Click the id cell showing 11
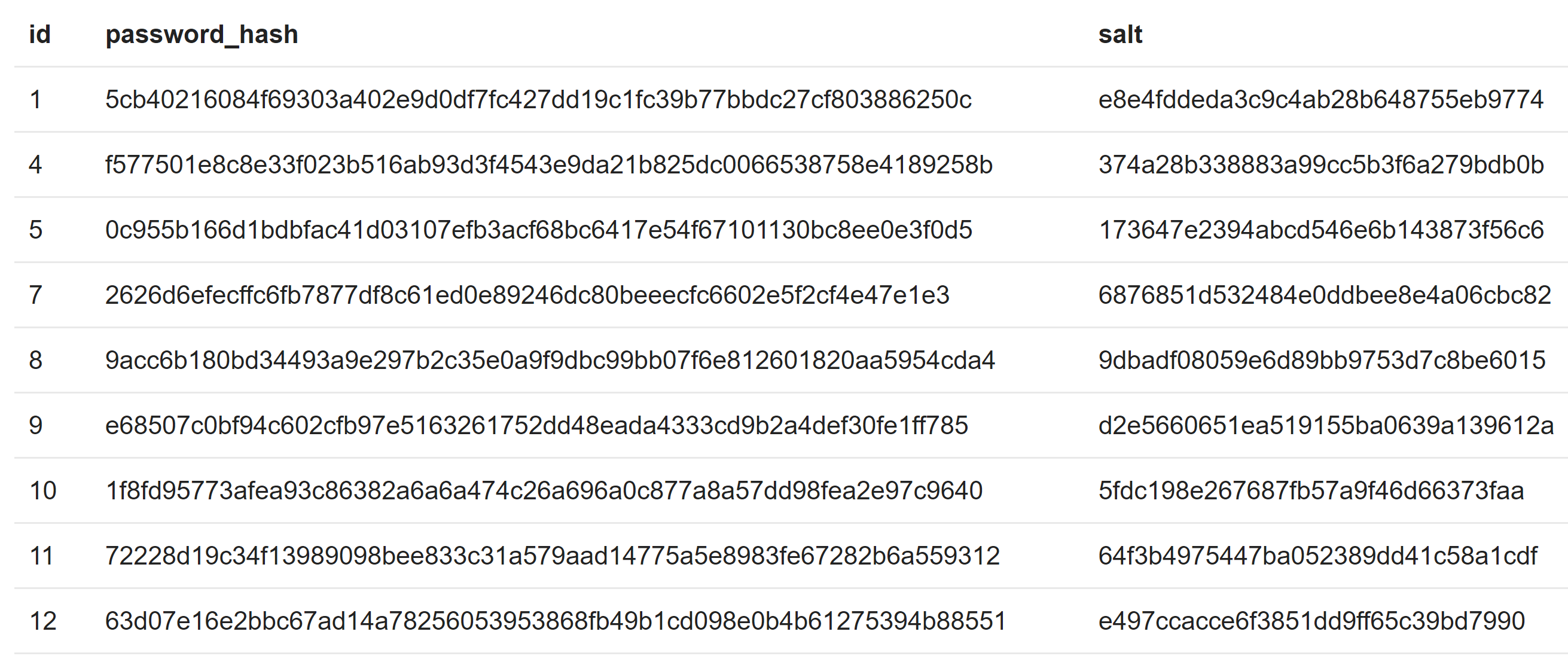1568x665 pixels. coord(42,556)
